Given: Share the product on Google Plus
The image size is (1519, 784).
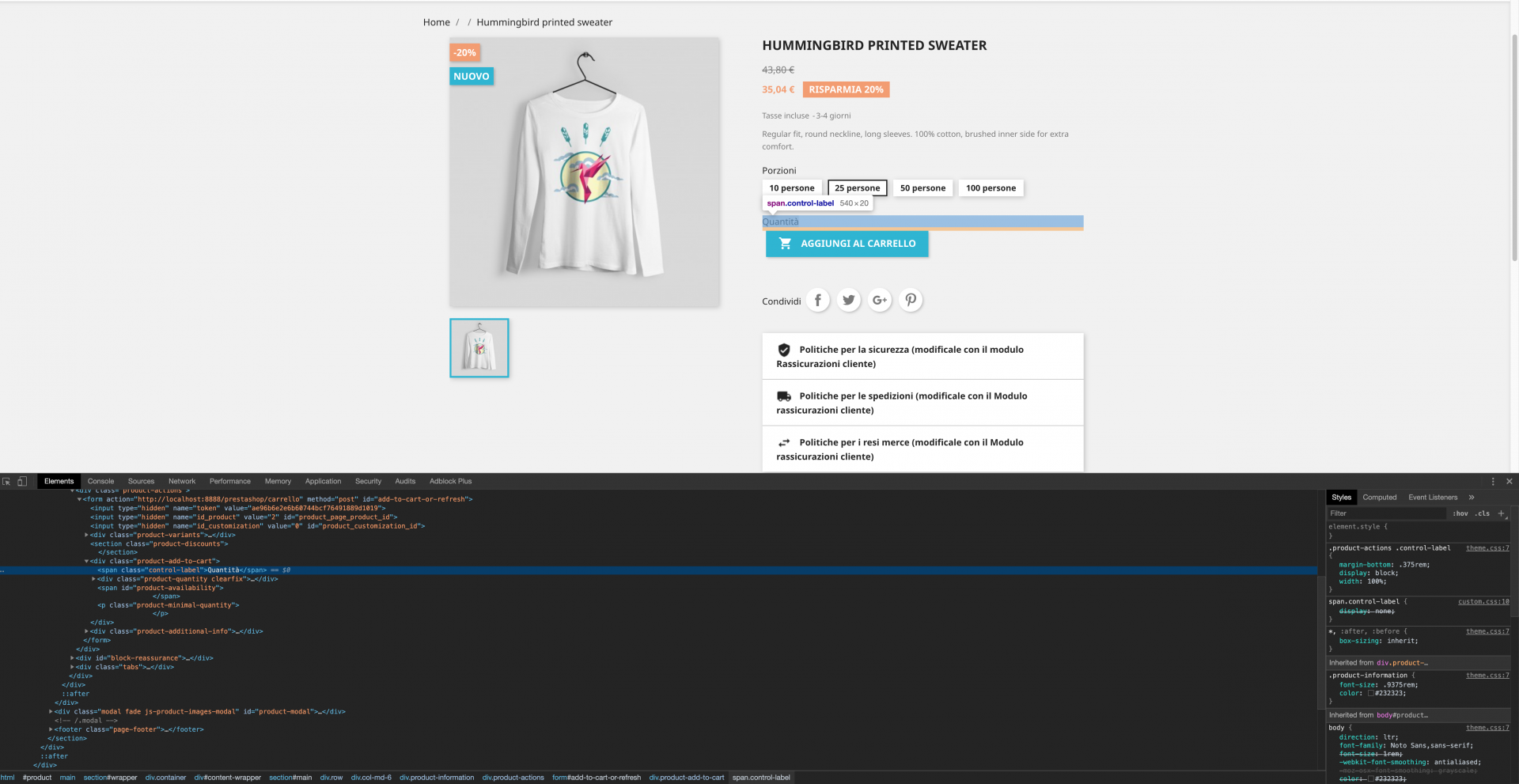Looking at the screenshot, I should 880,300.
